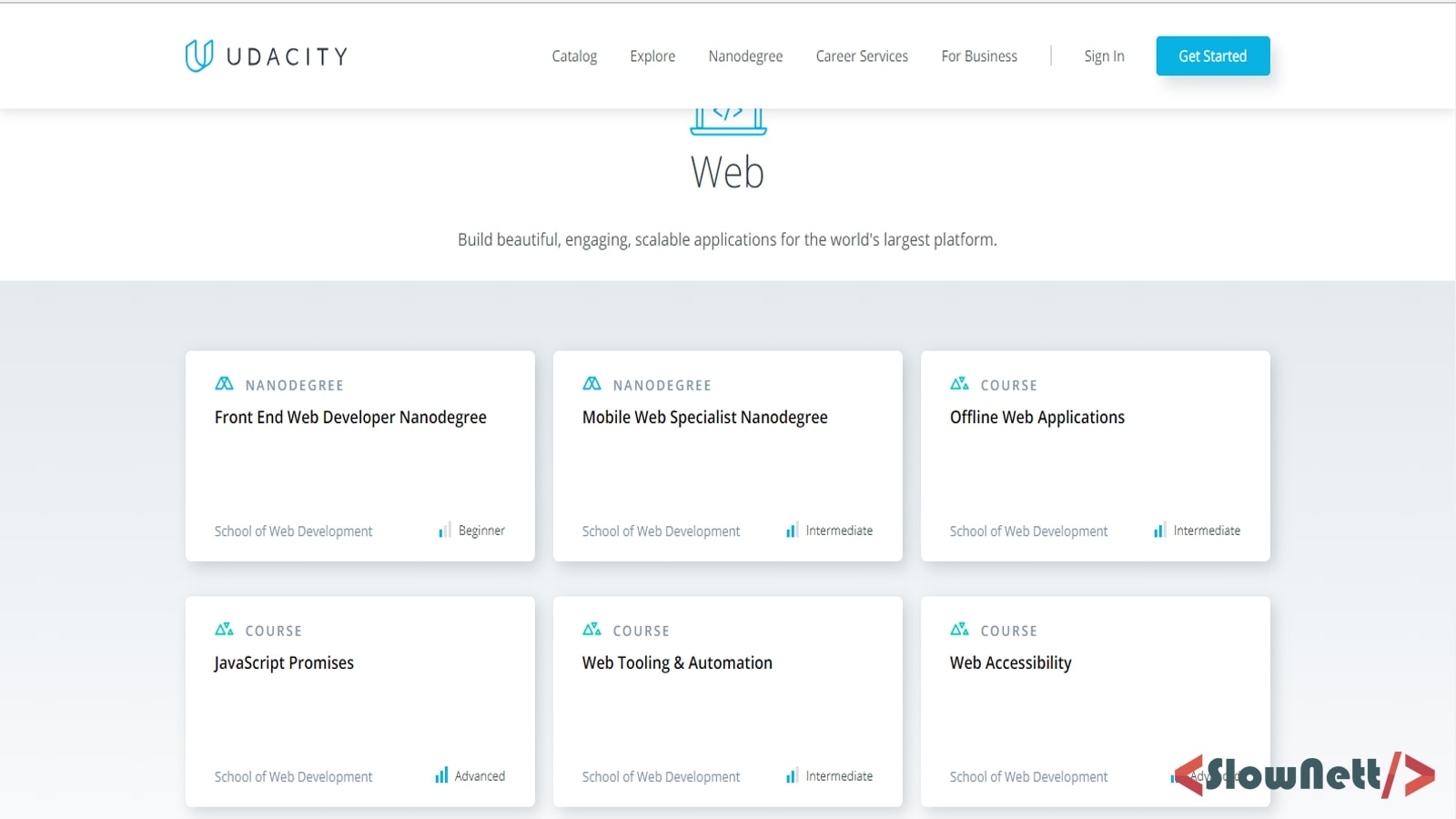Click "School of Web Development" on Web Tooling card
The height and width of the screenshot is (819, 1456).
tap(661, 777)
